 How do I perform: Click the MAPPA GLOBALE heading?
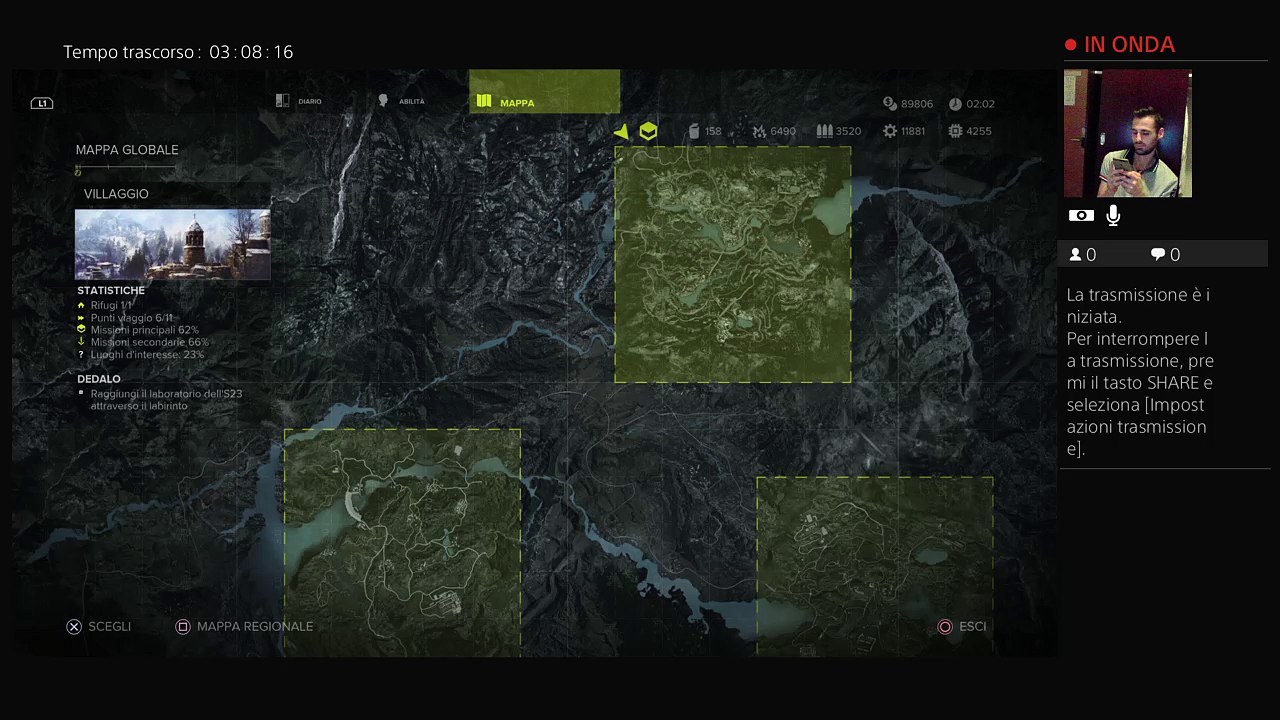(127, 150)
